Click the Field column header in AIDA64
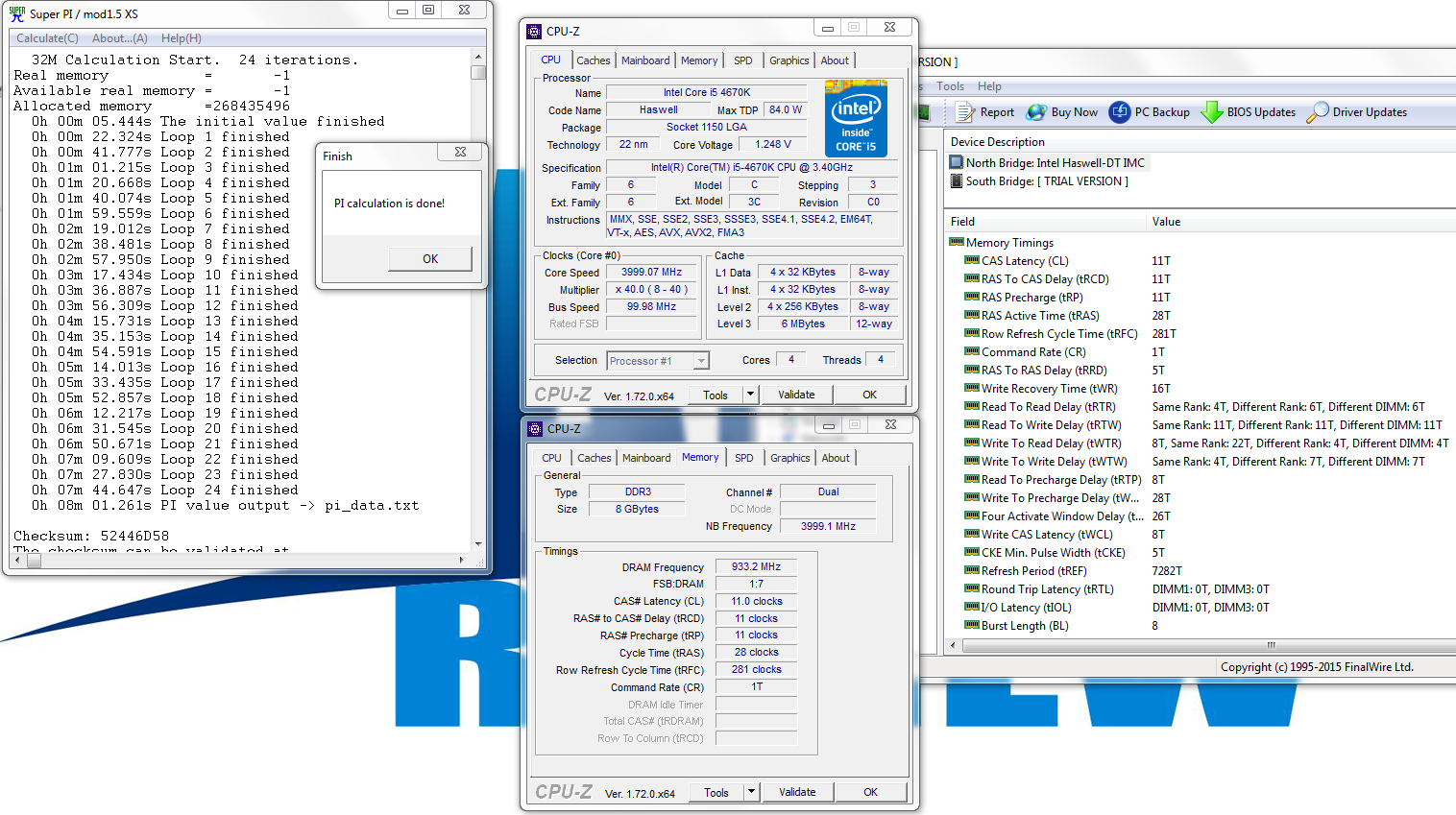 pyautogui.click(x=1046, y=222)
